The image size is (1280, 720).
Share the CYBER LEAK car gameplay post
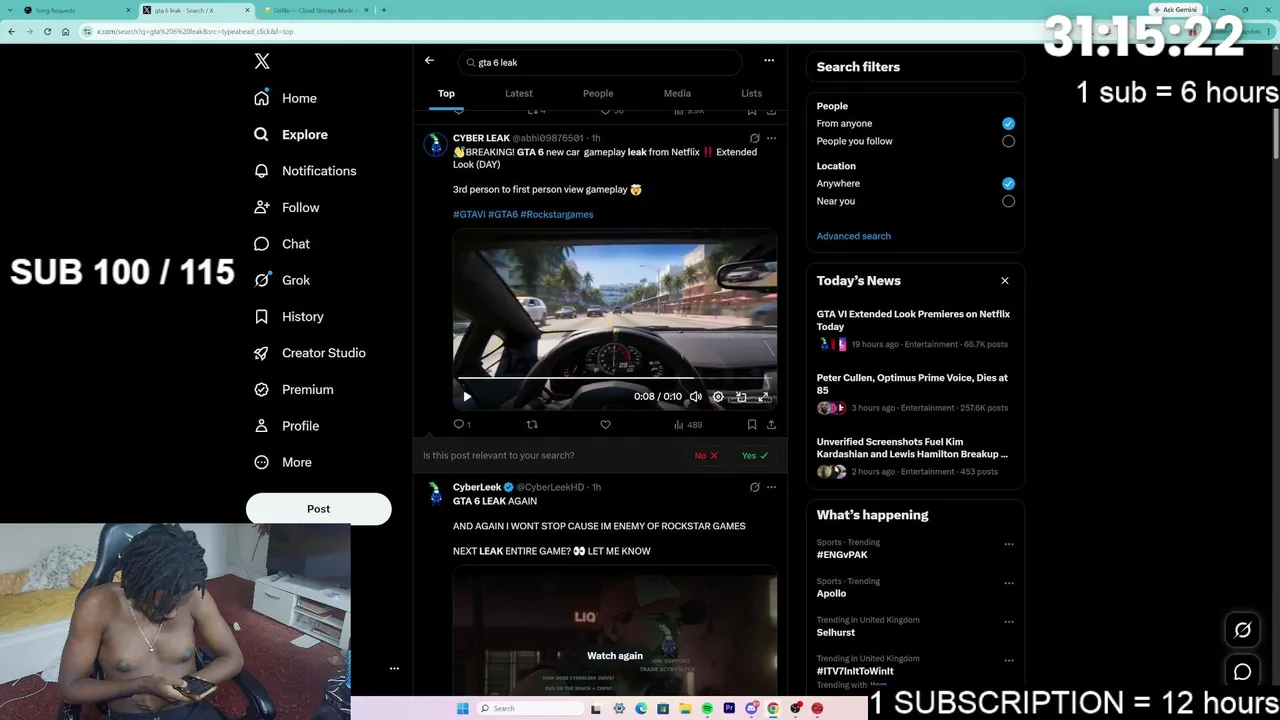770,425
